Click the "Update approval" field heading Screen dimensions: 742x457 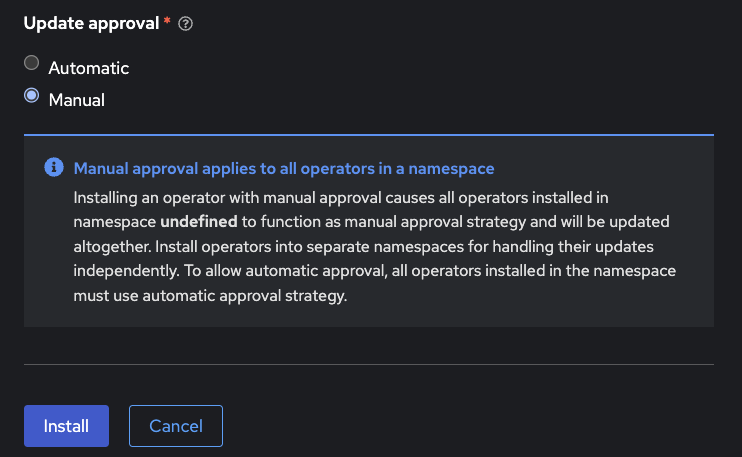click(x=90, y=22)
